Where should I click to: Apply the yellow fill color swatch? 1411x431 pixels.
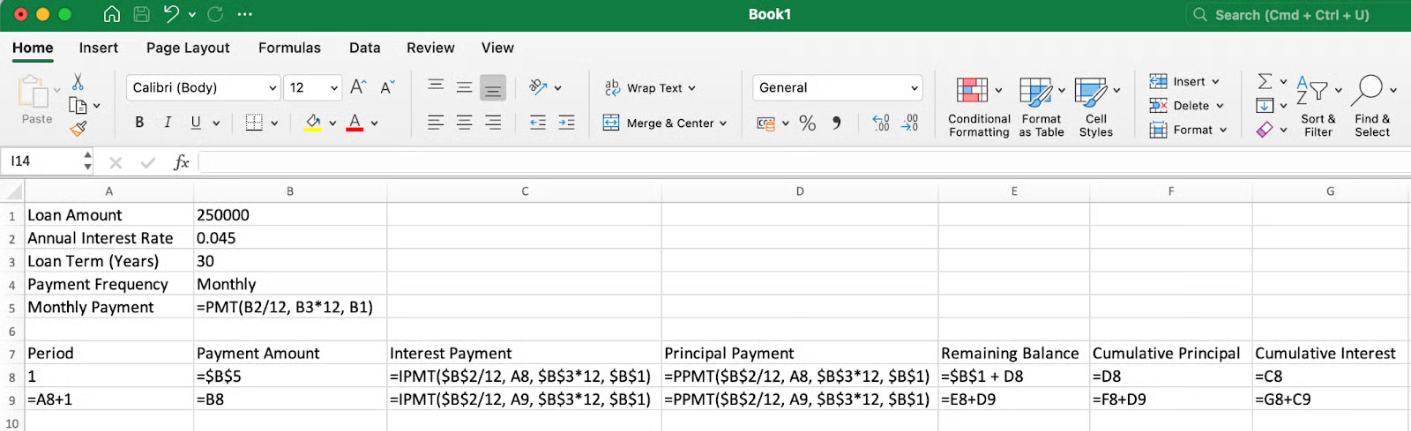coord(312,123)
